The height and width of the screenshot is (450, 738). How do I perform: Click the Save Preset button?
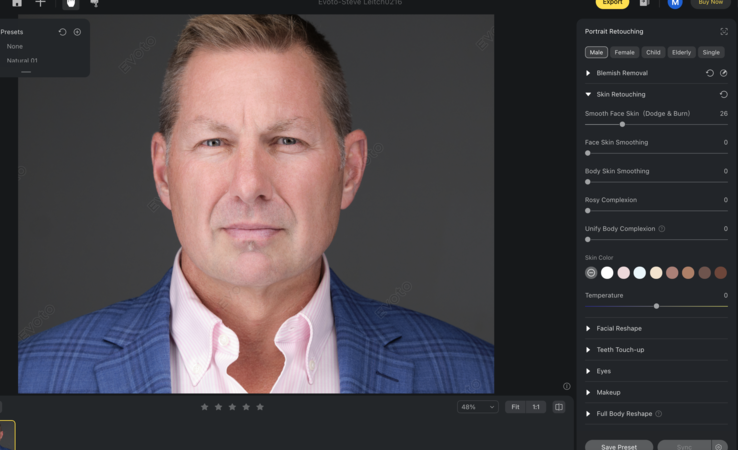[x=618, y=446]
